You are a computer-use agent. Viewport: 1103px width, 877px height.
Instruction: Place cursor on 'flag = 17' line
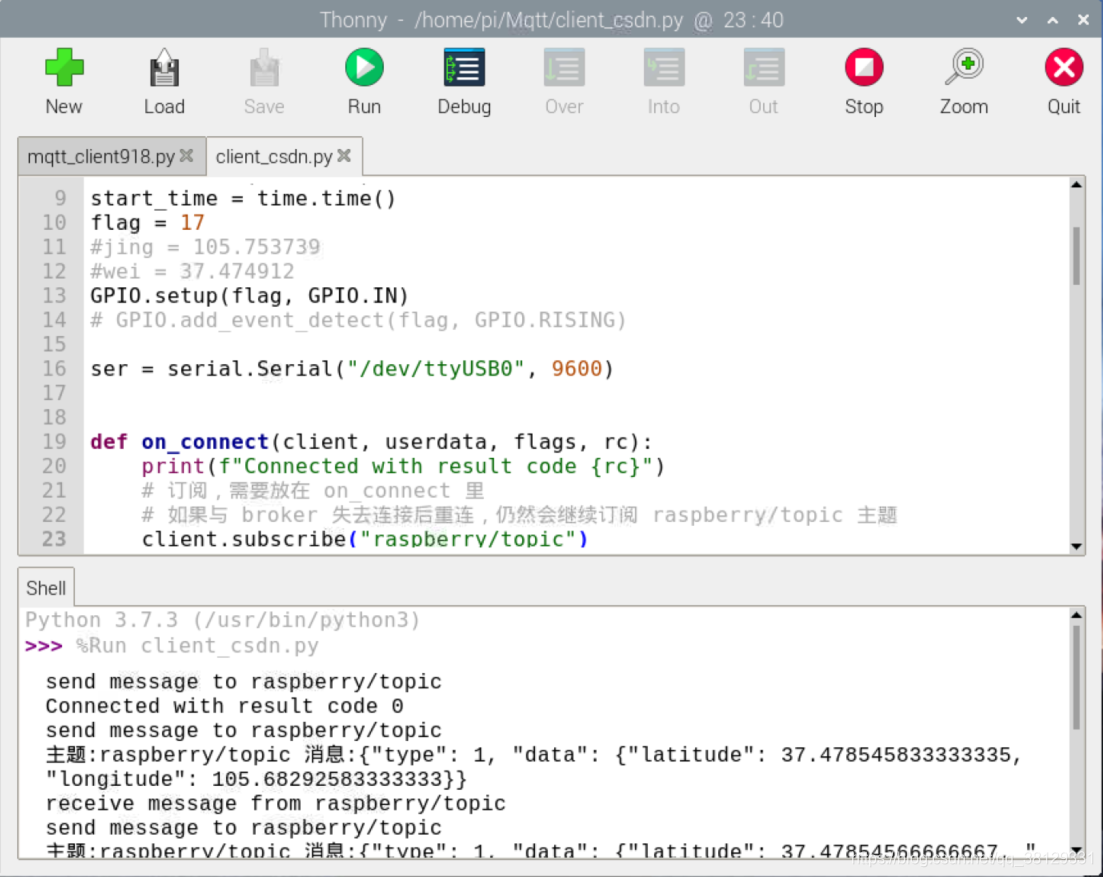148,223
